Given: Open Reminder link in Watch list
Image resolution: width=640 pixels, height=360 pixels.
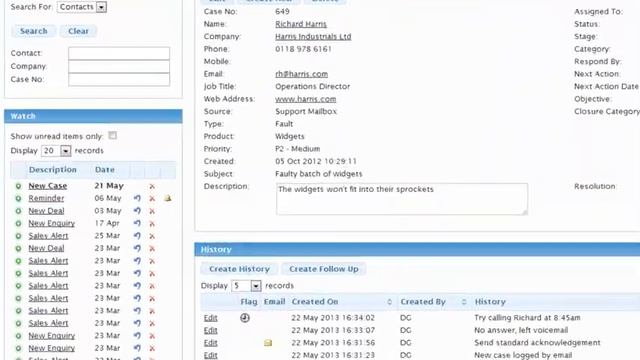Looking at the screenshot, I should pos(46,198).
